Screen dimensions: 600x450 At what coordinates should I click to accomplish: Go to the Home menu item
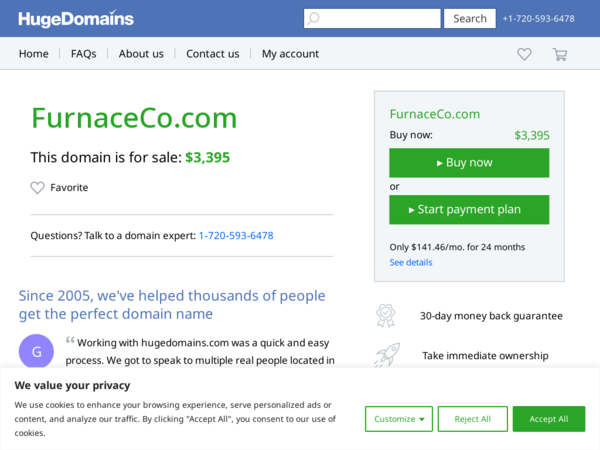(34, 54)
